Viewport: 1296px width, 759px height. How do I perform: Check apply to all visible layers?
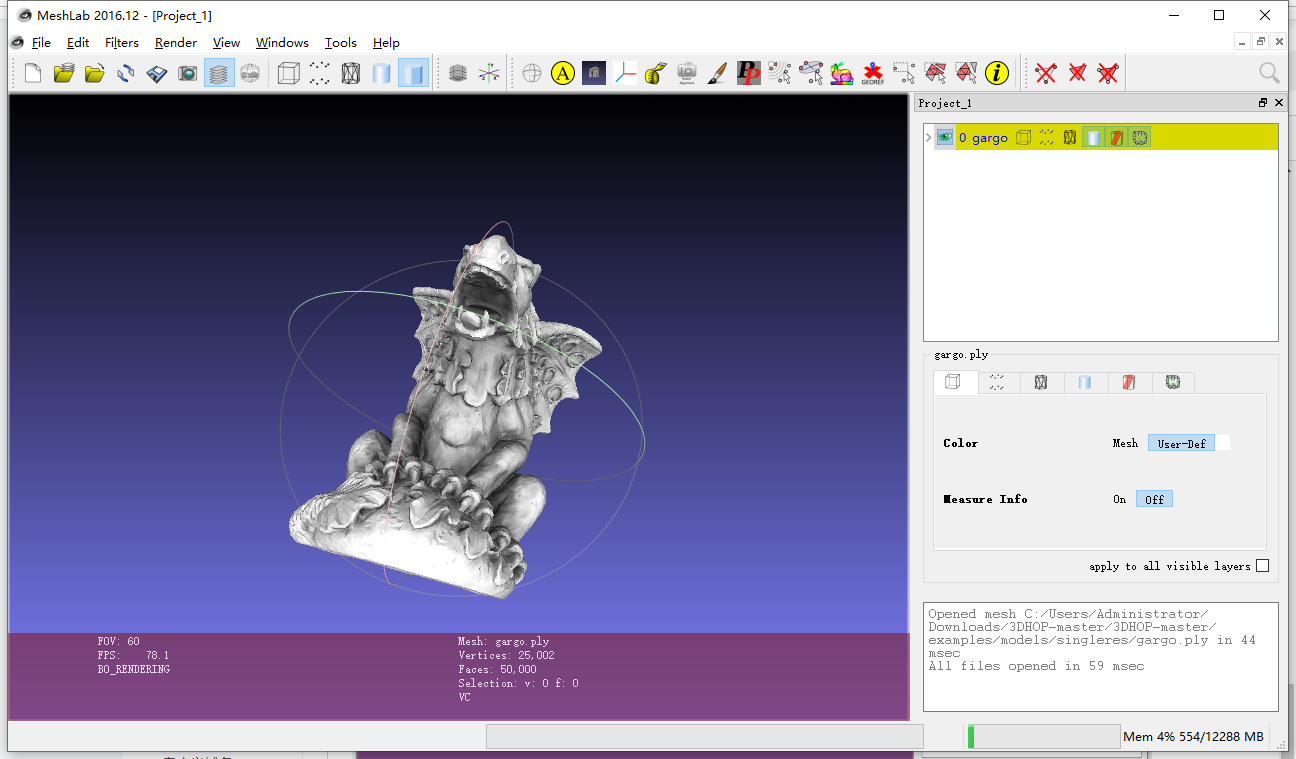coord(1262,566)
